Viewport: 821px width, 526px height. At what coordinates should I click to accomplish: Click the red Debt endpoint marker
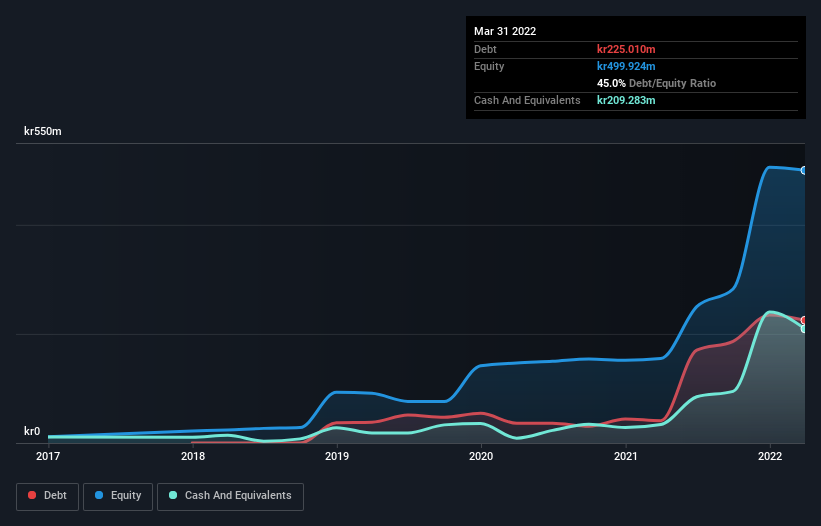point(804,320)
